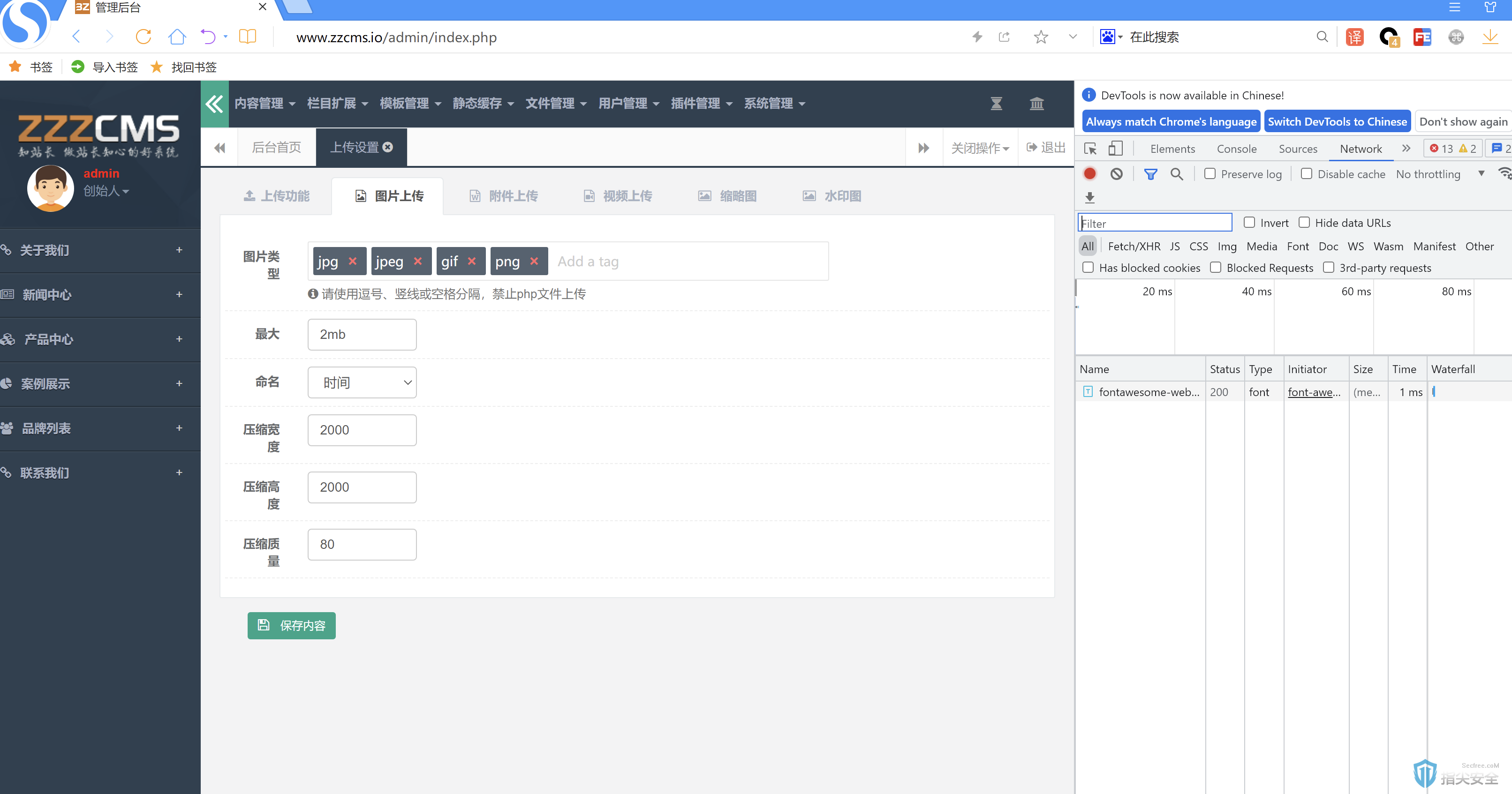Click Switch DevTools to Chinese button

click(x=1337, y=121)
